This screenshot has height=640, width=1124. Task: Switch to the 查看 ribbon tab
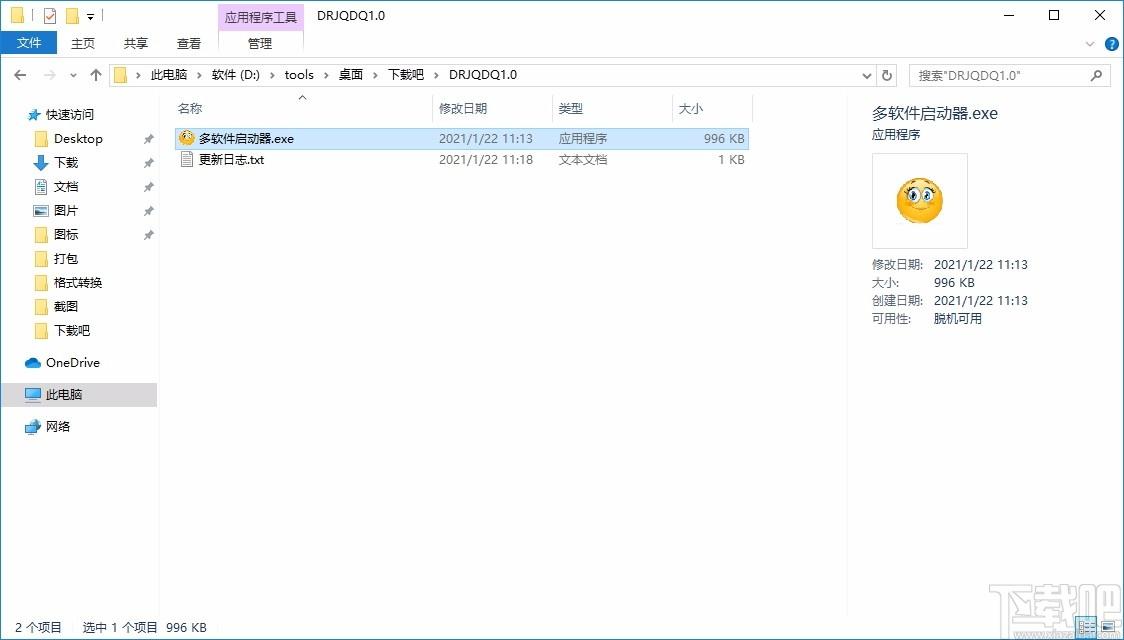[189, 43]
